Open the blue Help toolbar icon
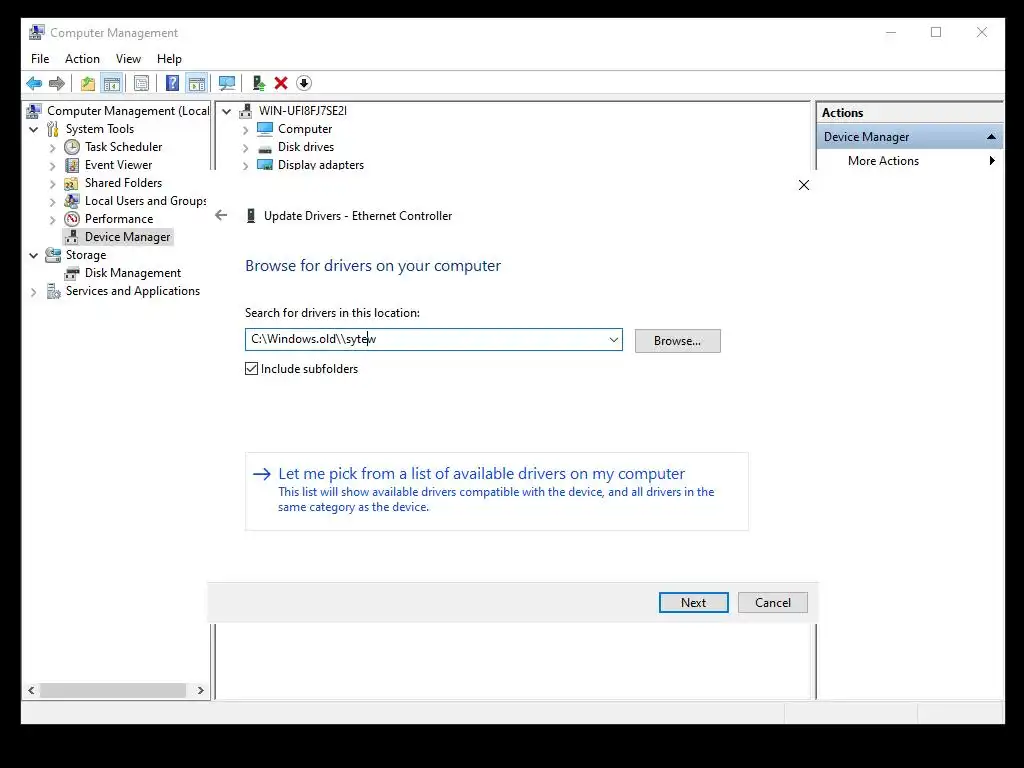The height and width of the screenshot is (768, 1024). [x=172, y=83]
